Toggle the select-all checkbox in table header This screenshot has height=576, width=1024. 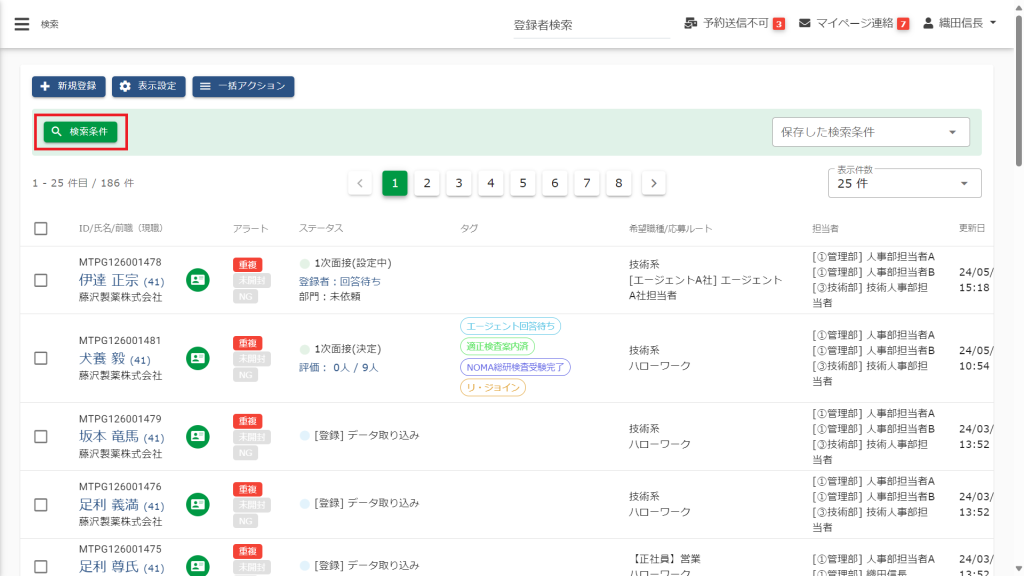[41, 229]
